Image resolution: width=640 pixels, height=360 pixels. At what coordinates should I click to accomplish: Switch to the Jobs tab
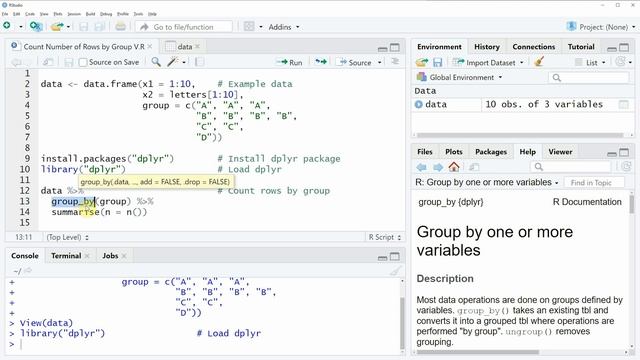click(x=110, y=256)
